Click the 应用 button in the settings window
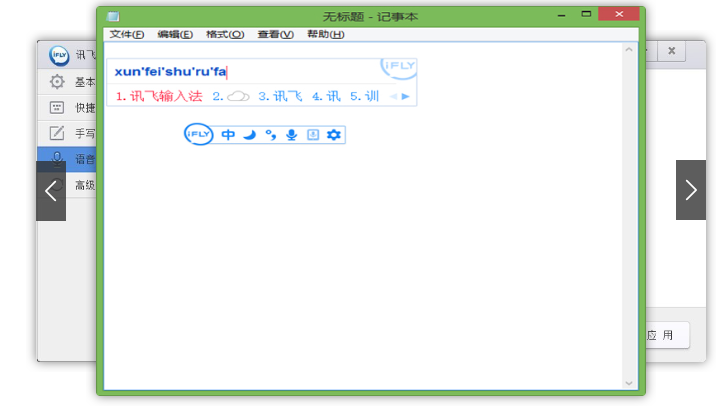The image size is (724, 406). point(667,335)
